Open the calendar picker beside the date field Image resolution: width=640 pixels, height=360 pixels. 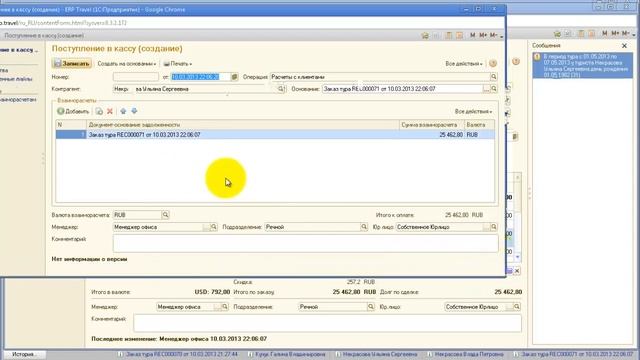tap(234, 77)
